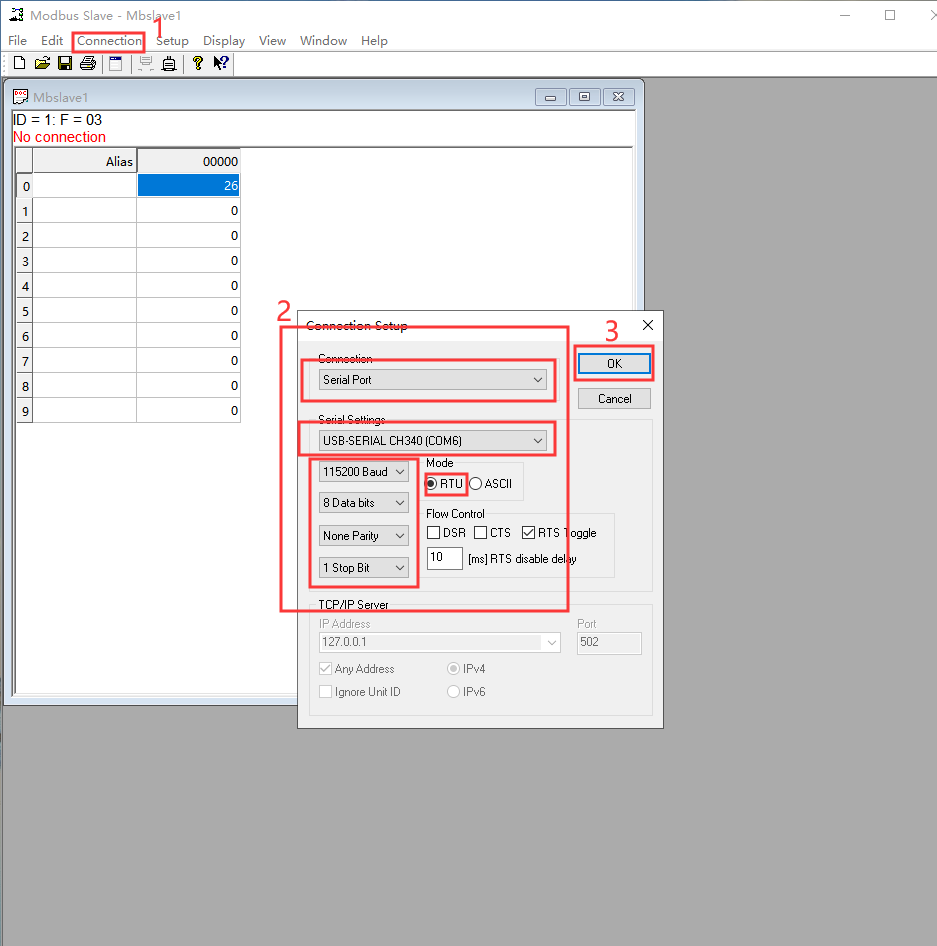
Task: Click the Print toolbar icon
Action: pyautogui.click(x=88, y=64)
